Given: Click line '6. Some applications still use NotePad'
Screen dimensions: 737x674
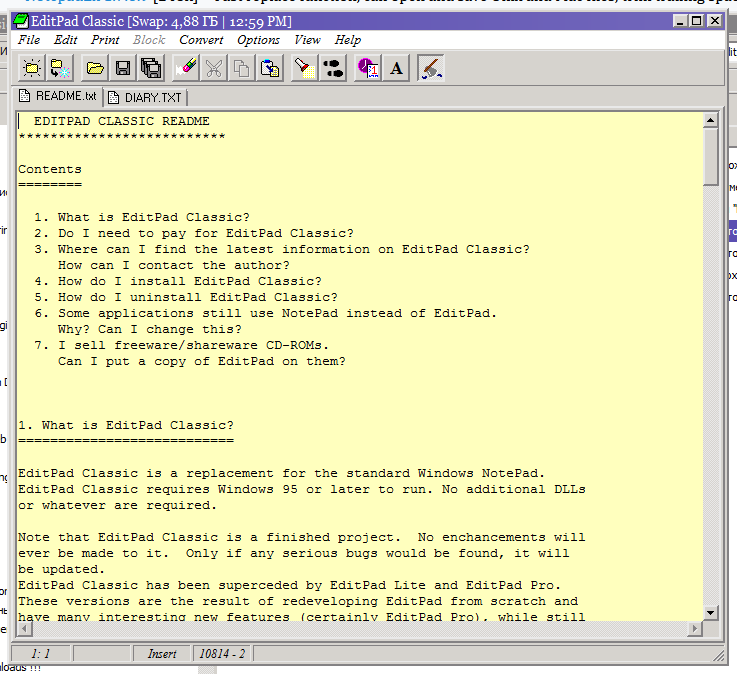Looking at the screenshot, I should 266,313.
